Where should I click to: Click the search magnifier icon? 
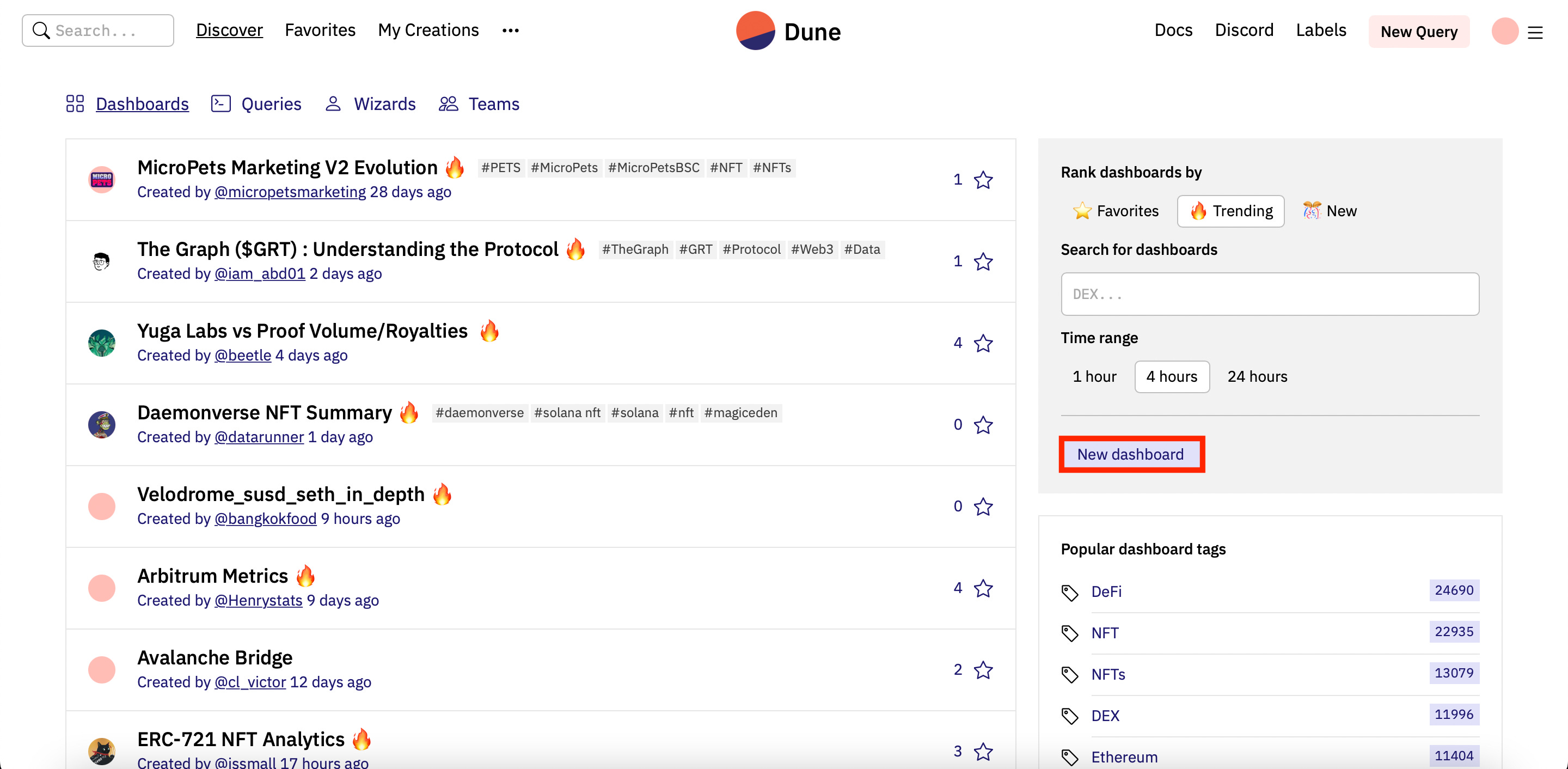click(41, 30)
